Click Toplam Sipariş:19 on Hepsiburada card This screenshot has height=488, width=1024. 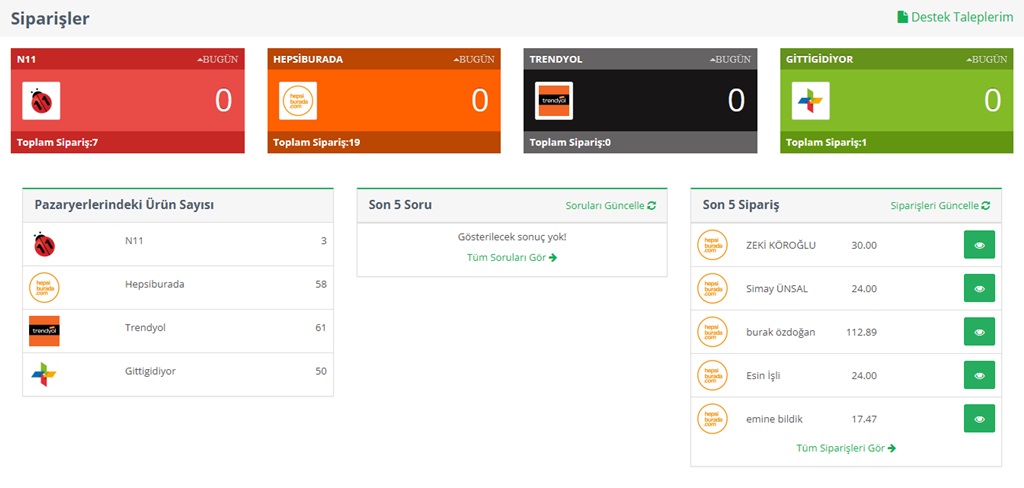[x=316, y=142]
